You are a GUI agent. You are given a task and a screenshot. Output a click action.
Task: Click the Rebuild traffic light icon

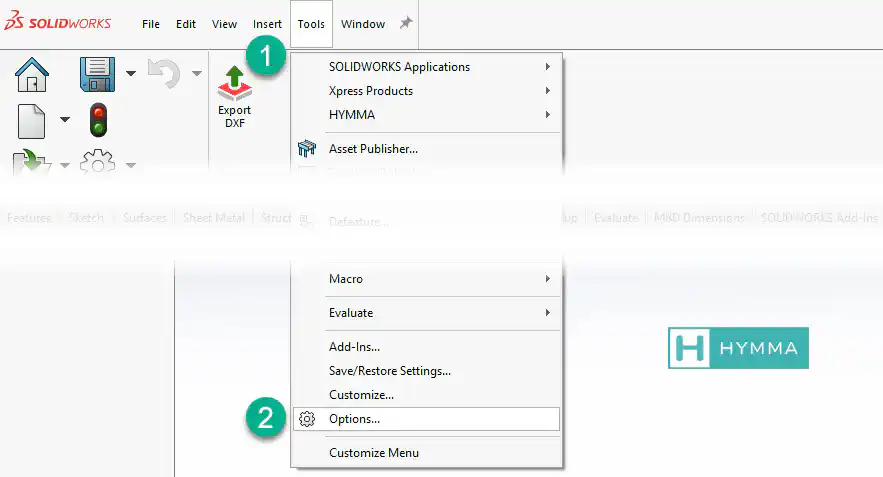click(x=99, y=120)
